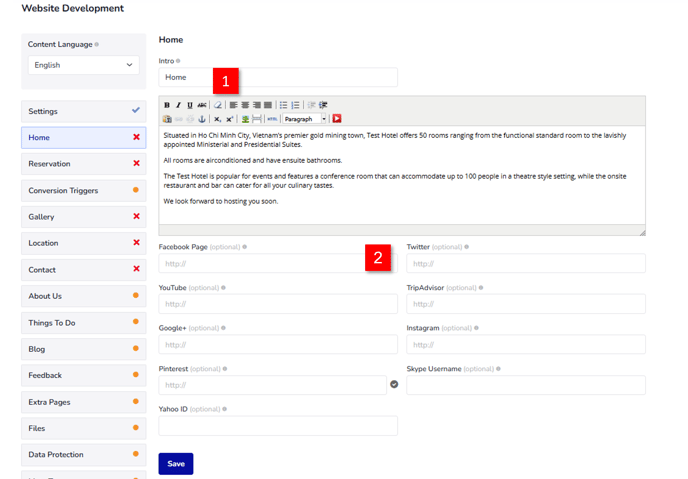The image size is (688, 479).
Task: Click the insert image tree icon
Action: point(245,119)
